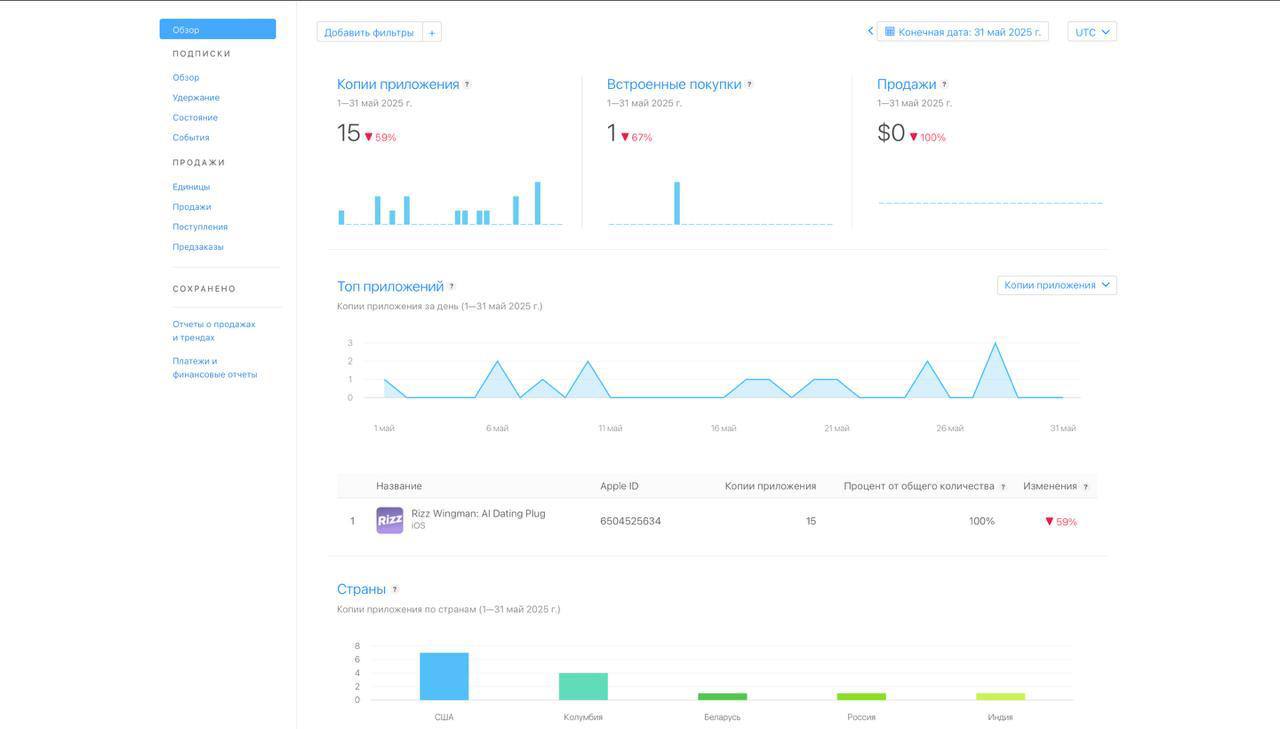Open Удержание in the sidebar
This screenshot has height=729, width=1280.
point(196,98)
